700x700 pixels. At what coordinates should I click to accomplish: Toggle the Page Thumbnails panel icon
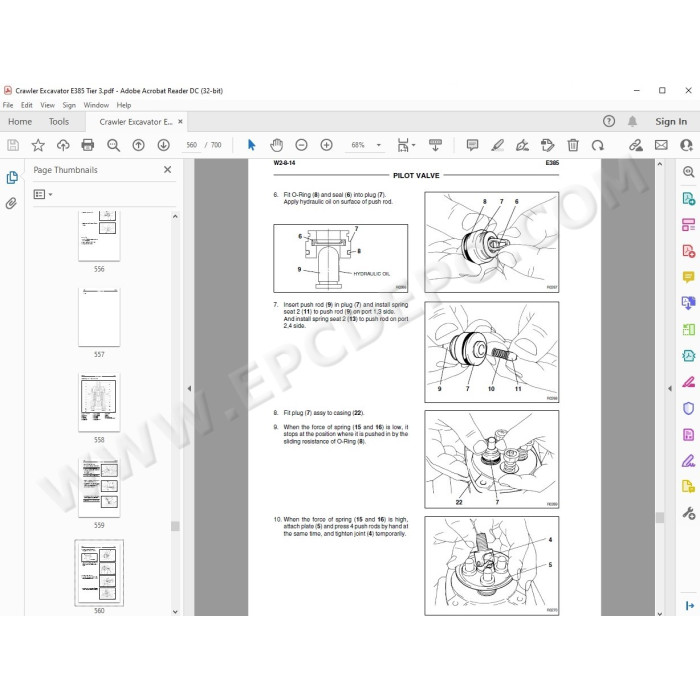[x=12, y=177]
